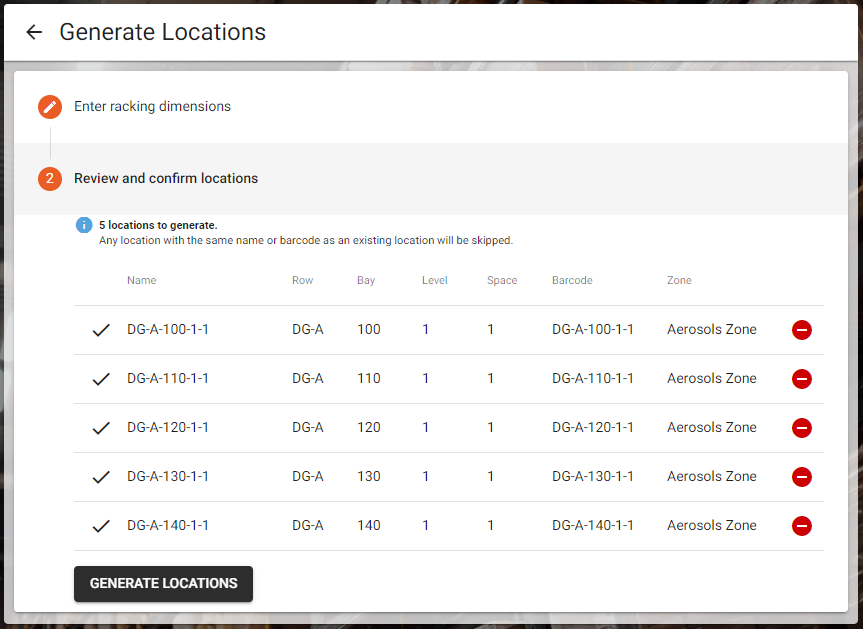
Task: Click barcode cell DG-A-120-1-1
Action: [x=593, y=427]
